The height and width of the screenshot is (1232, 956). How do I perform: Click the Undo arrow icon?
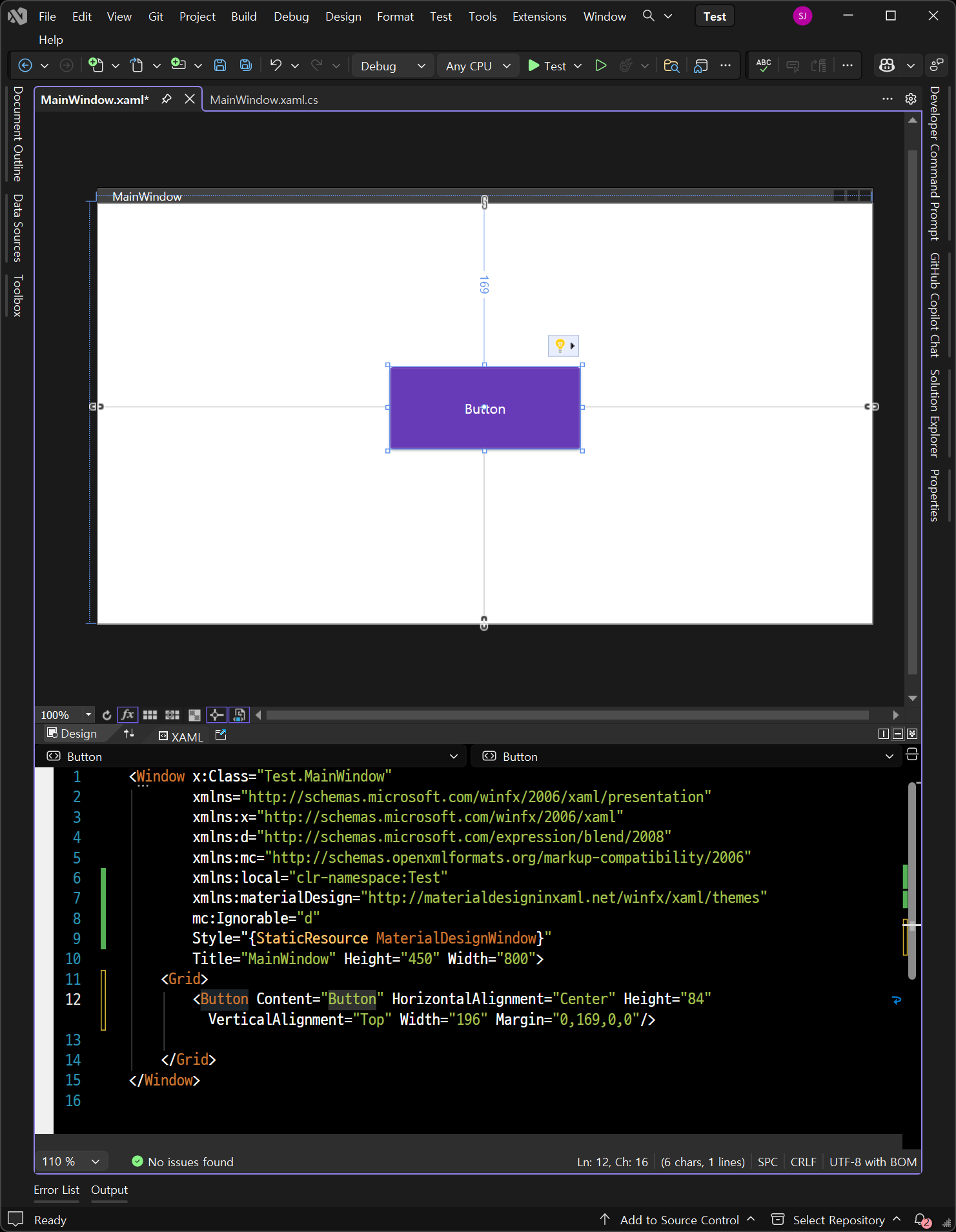[x=276, y=65]
